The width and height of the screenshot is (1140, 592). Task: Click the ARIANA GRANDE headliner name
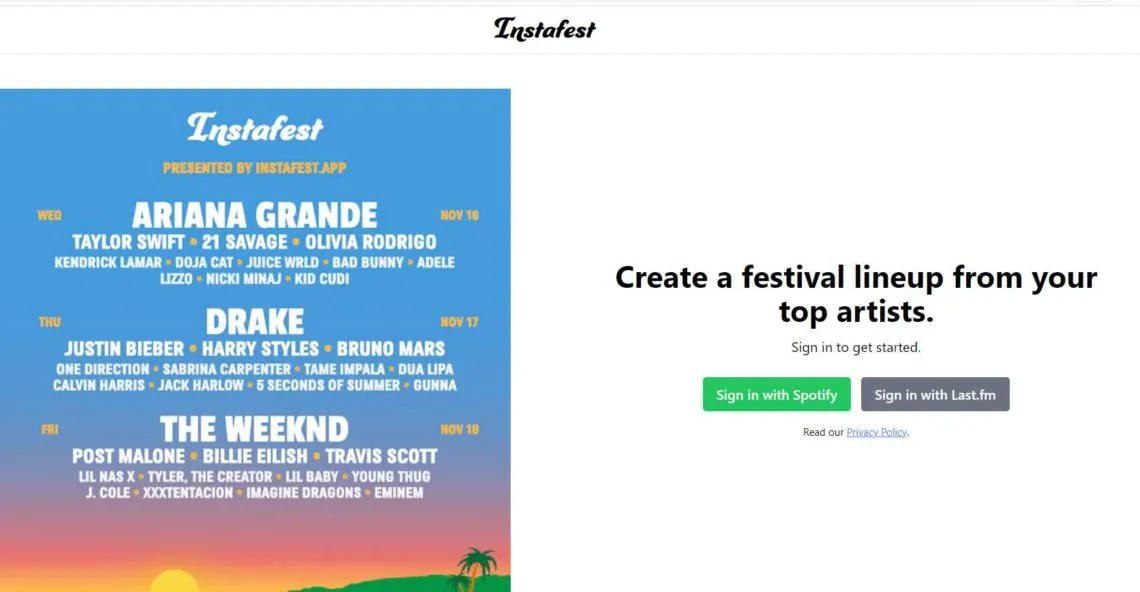tap(255, 214)
